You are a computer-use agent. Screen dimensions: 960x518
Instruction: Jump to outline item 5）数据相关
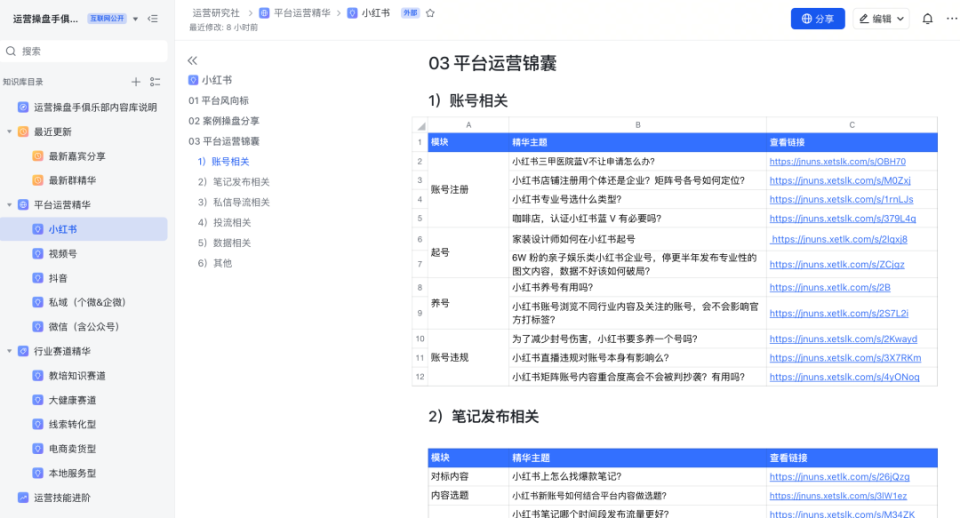click(x=224, y=242)
